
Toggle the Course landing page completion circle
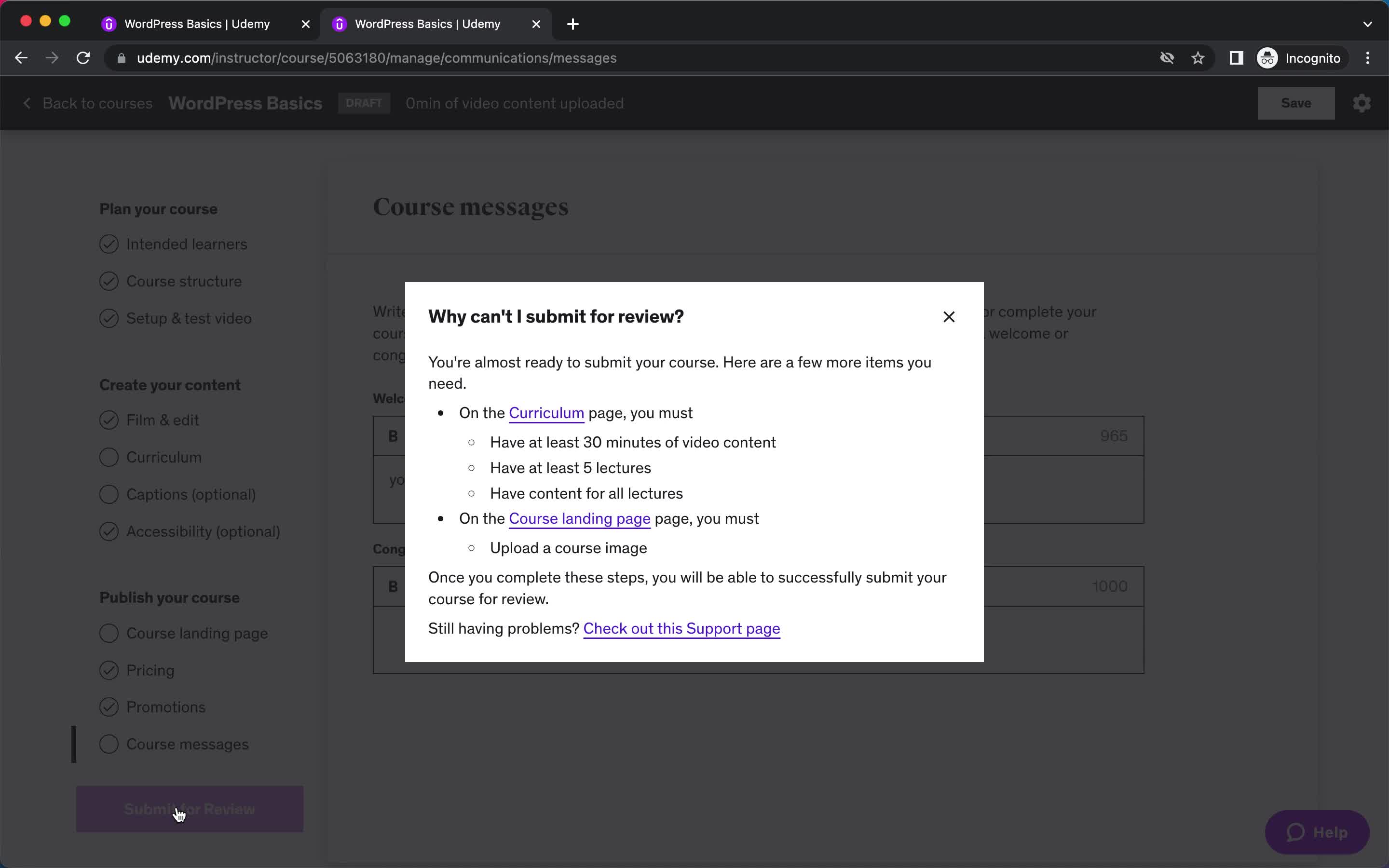click(x=108, y=633)
